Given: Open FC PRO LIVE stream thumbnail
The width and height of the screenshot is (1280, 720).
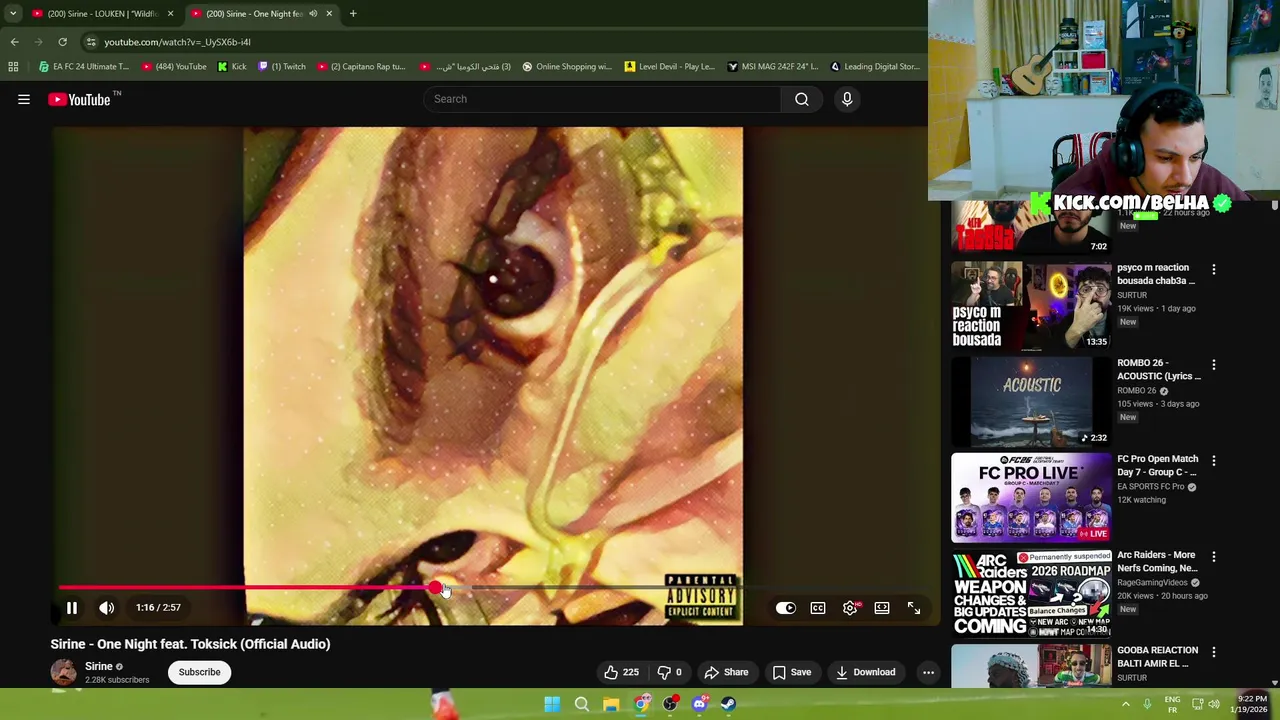Looking at the screenshot, I should point(1031,497).
